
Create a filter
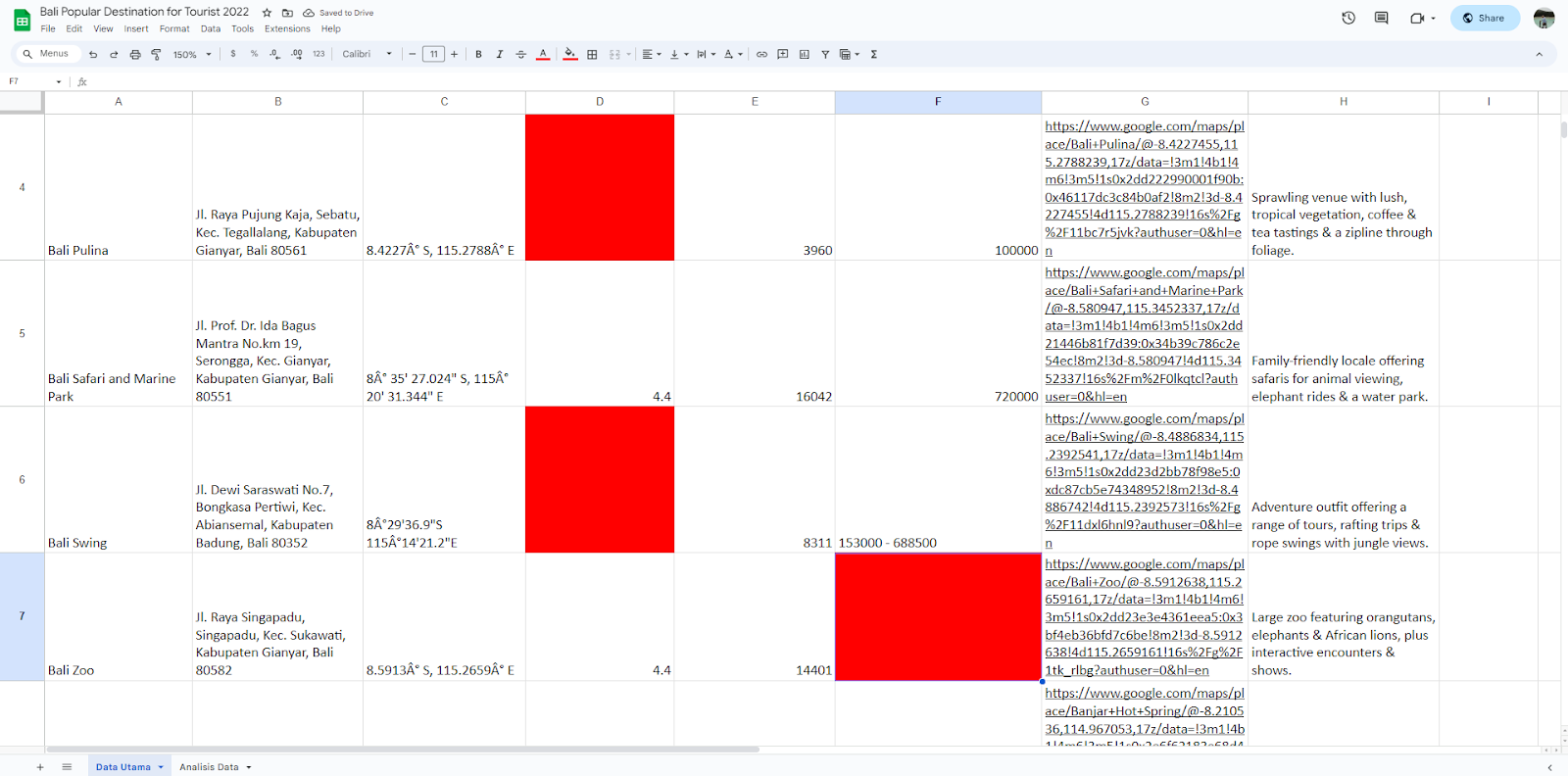pos(825,54)
